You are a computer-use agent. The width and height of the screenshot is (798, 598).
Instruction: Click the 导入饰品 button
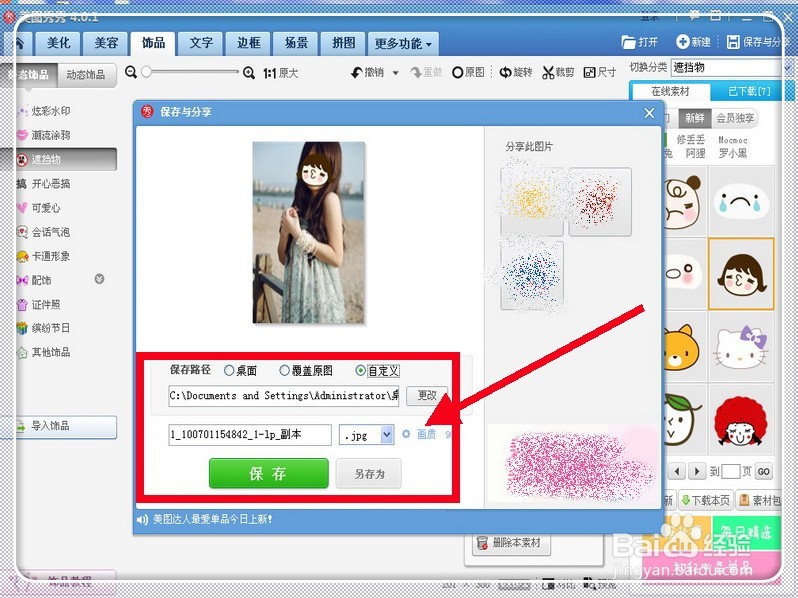pos(66,426)
